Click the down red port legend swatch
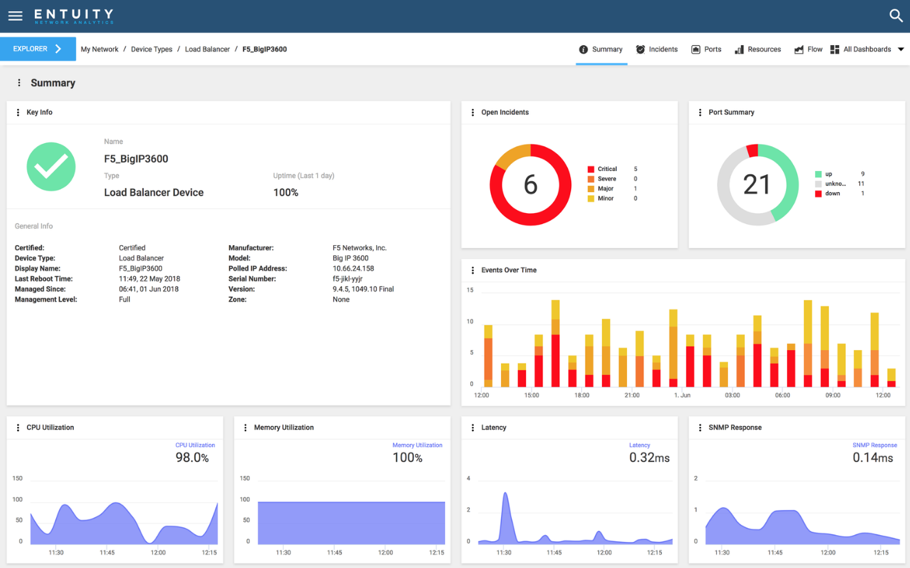 pos(818,194)
